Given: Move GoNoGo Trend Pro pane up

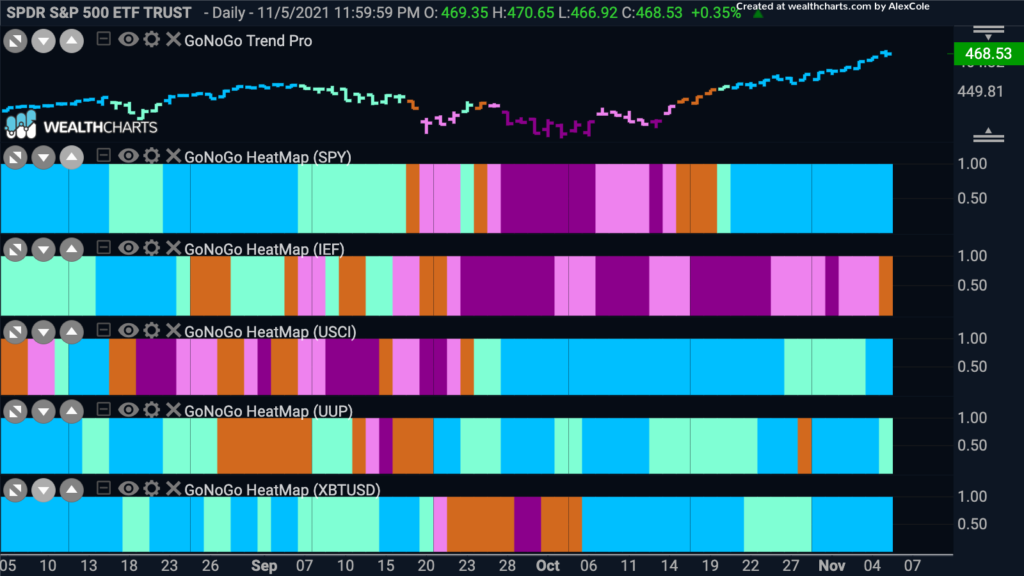Looking at the screenshot, I should pyautogui.click(x=72, y=41).
